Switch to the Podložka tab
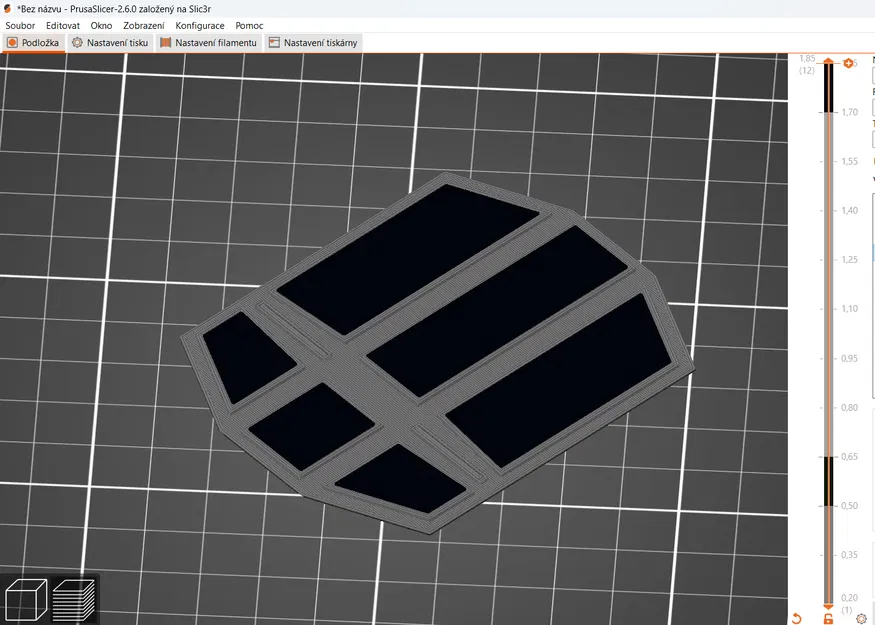Screen dimensions: 875x625 coord(33,43)
